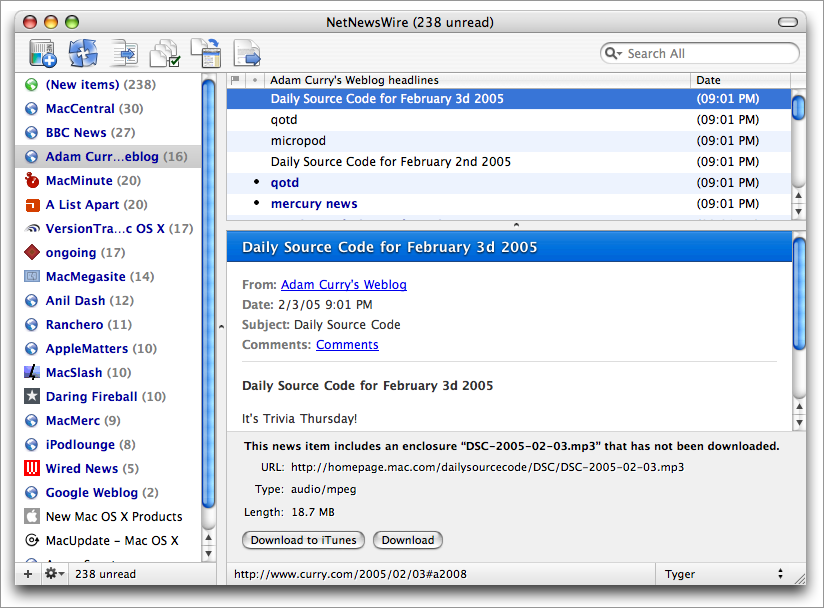Image resolution: width=824 pixels, height=608 pixels.
Task: Open the mercury news headline
Action: pyautogui.click(x=509, y=204)
